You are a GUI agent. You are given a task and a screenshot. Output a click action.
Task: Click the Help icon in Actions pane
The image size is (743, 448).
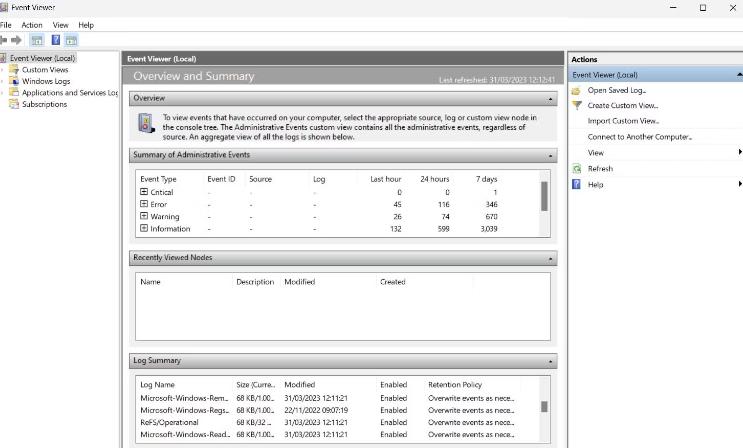(576, 184)
